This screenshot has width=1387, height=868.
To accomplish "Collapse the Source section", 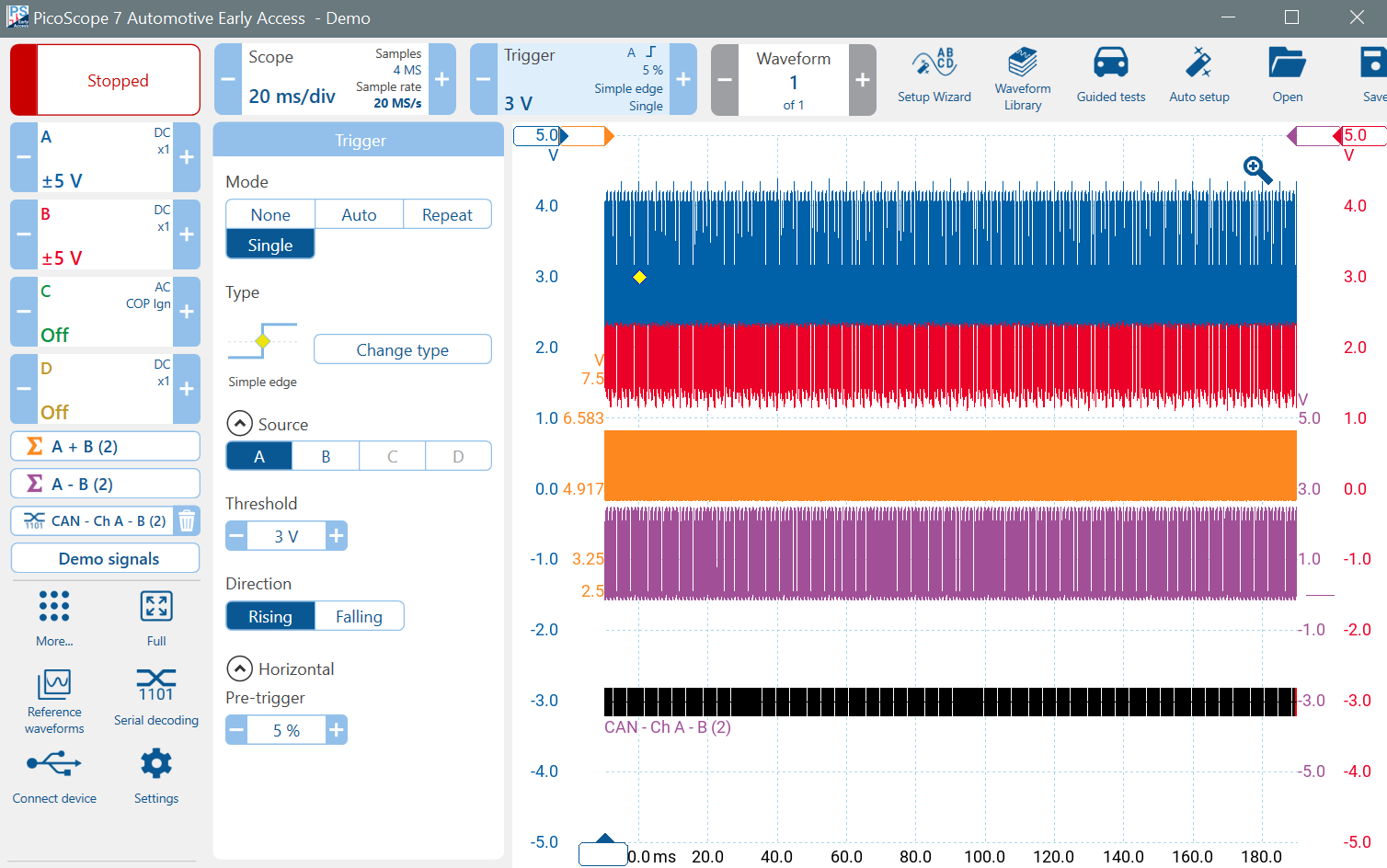I will point(239,424).
